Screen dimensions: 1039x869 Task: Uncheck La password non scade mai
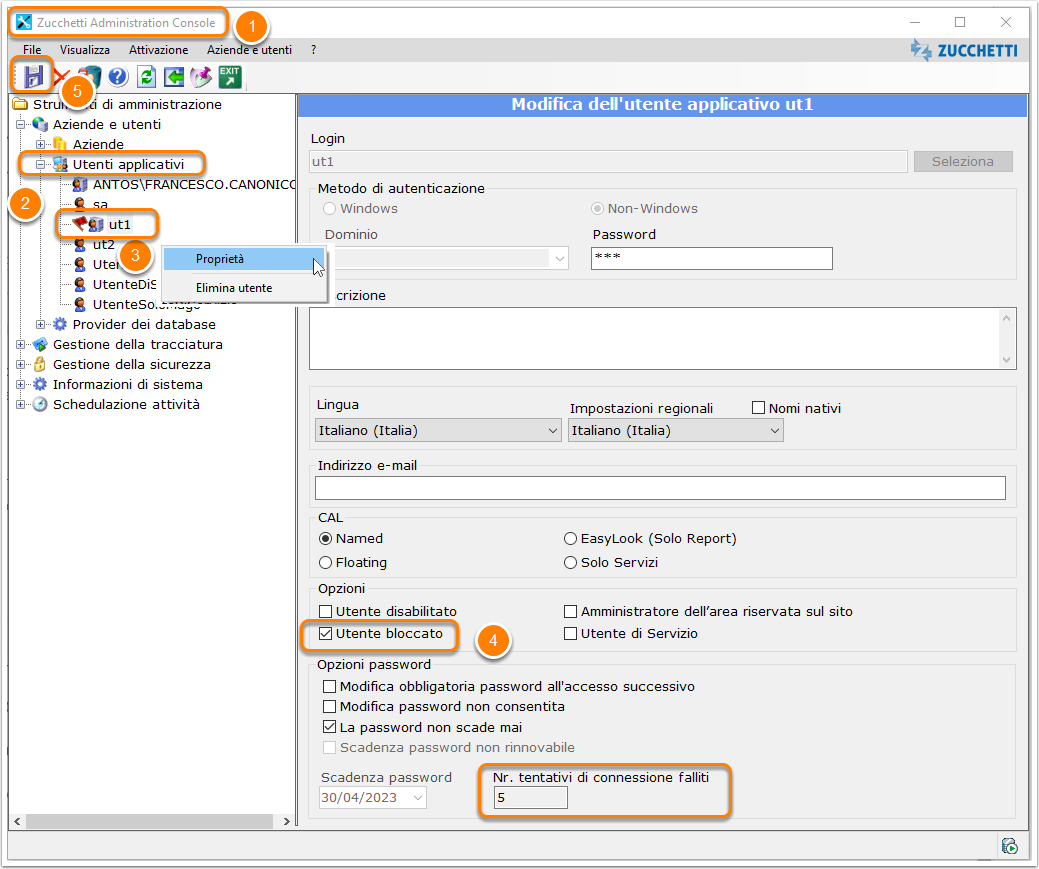tap(329, 727)
